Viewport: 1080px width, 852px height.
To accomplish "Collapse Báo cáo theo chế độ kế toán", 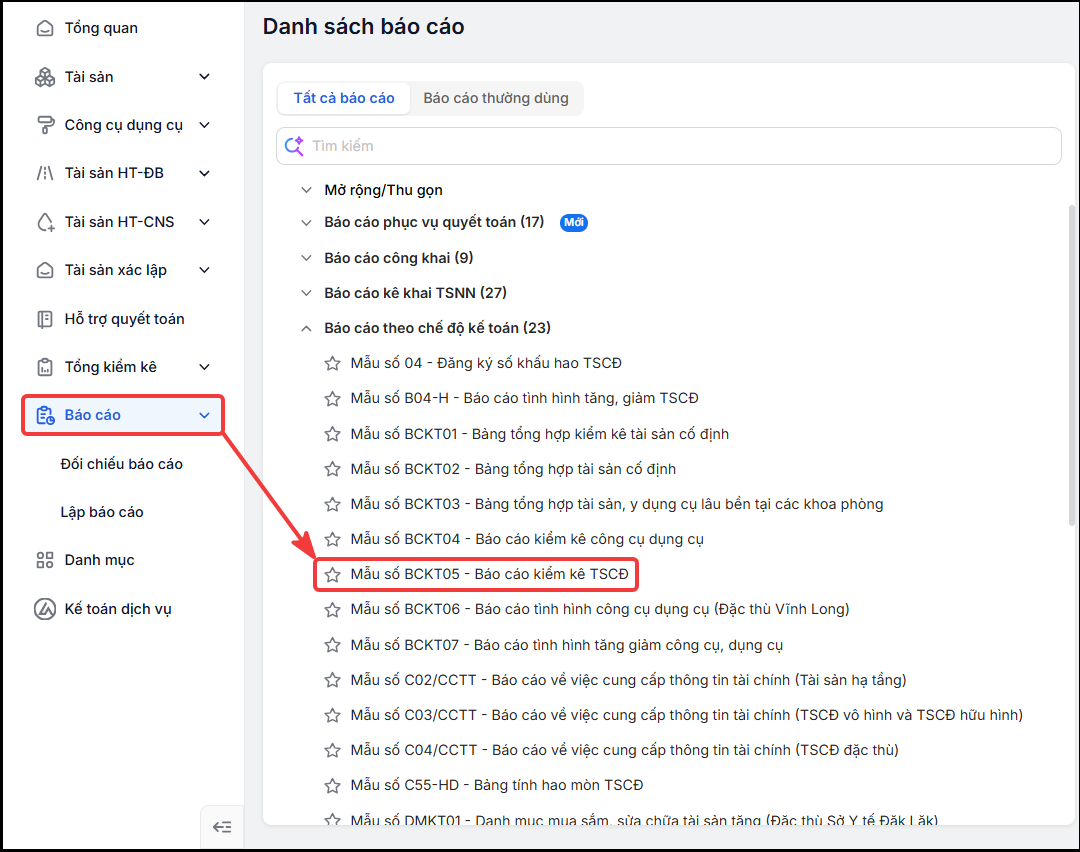I will [x=307, y=329].
